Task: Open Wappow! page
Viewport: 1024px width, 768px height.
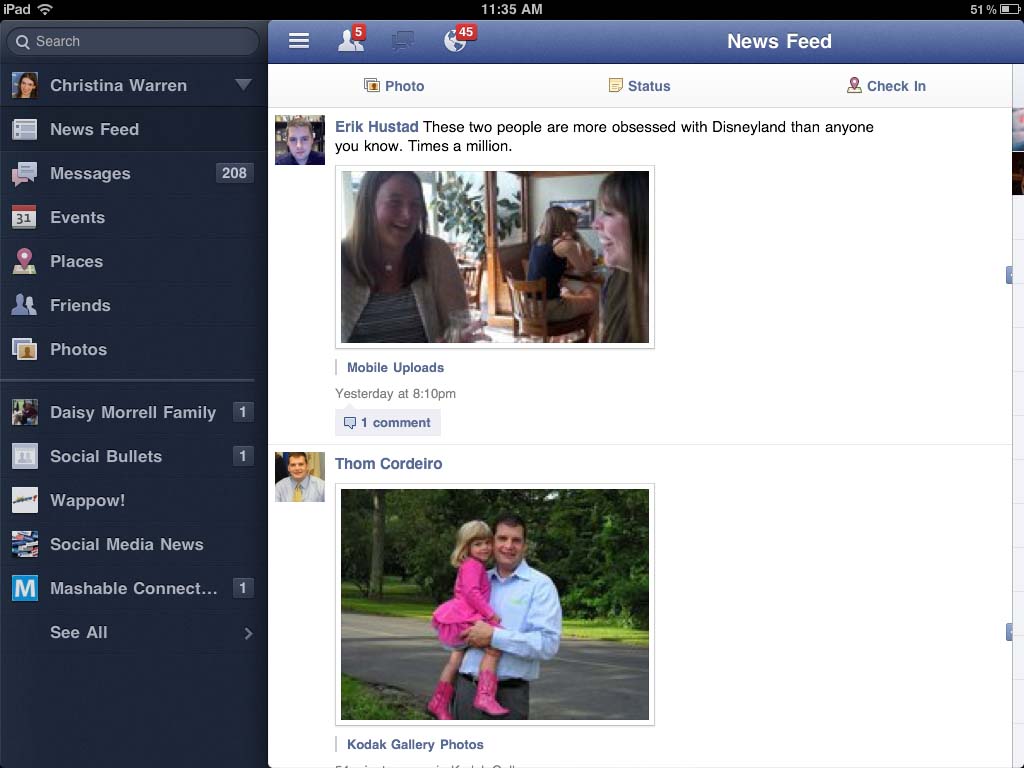Action: coord(133,500)
